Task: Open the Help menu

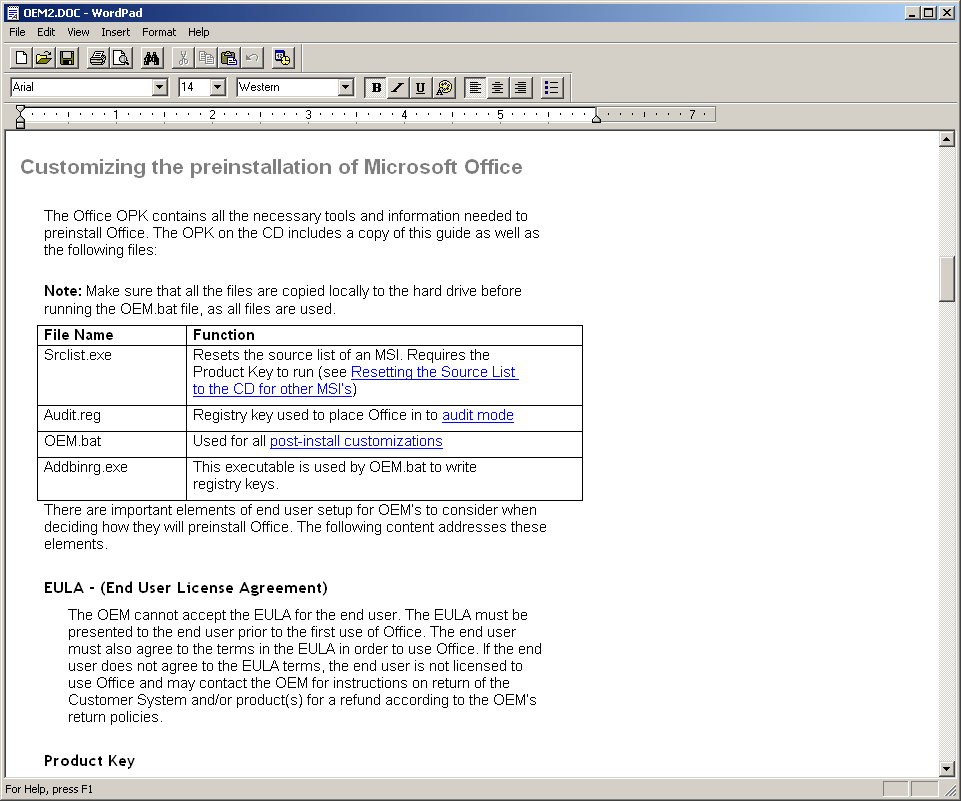Action: (199, 32)
